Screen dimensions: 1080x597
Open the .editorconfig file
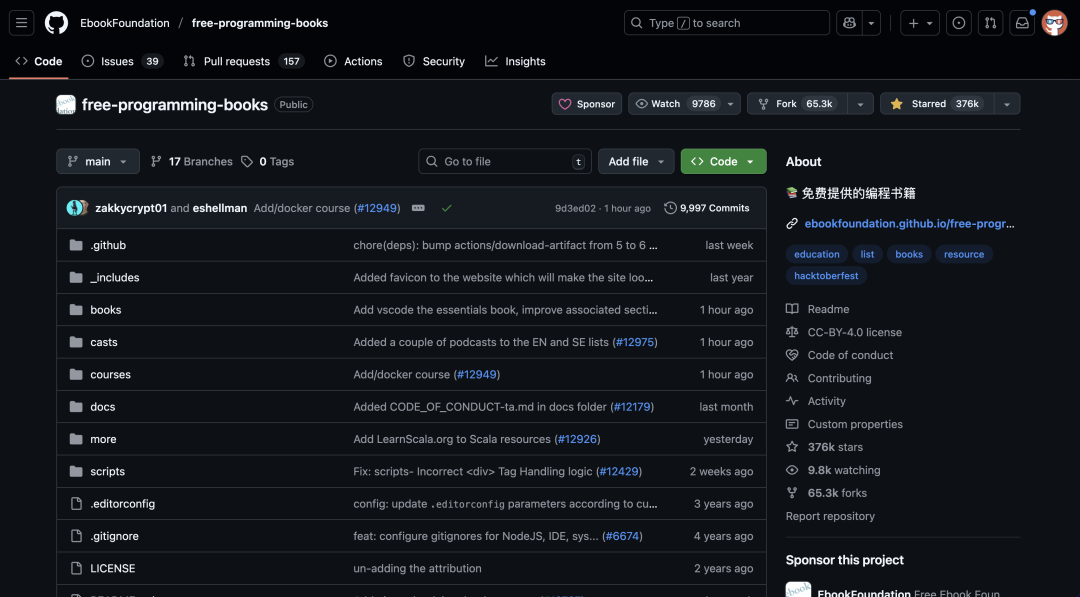coord(123,504)
